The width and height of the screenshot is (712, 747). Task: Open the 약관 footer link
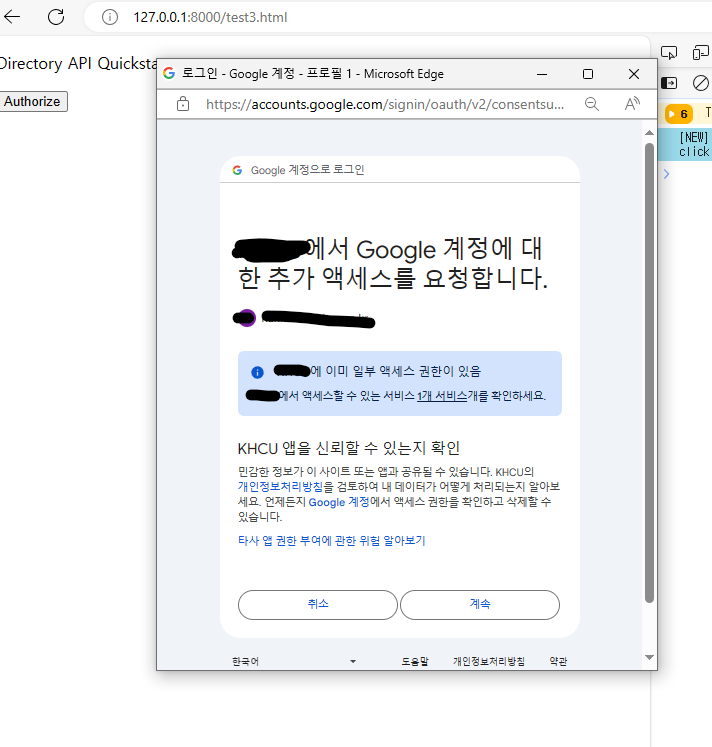tap(558, 661)
